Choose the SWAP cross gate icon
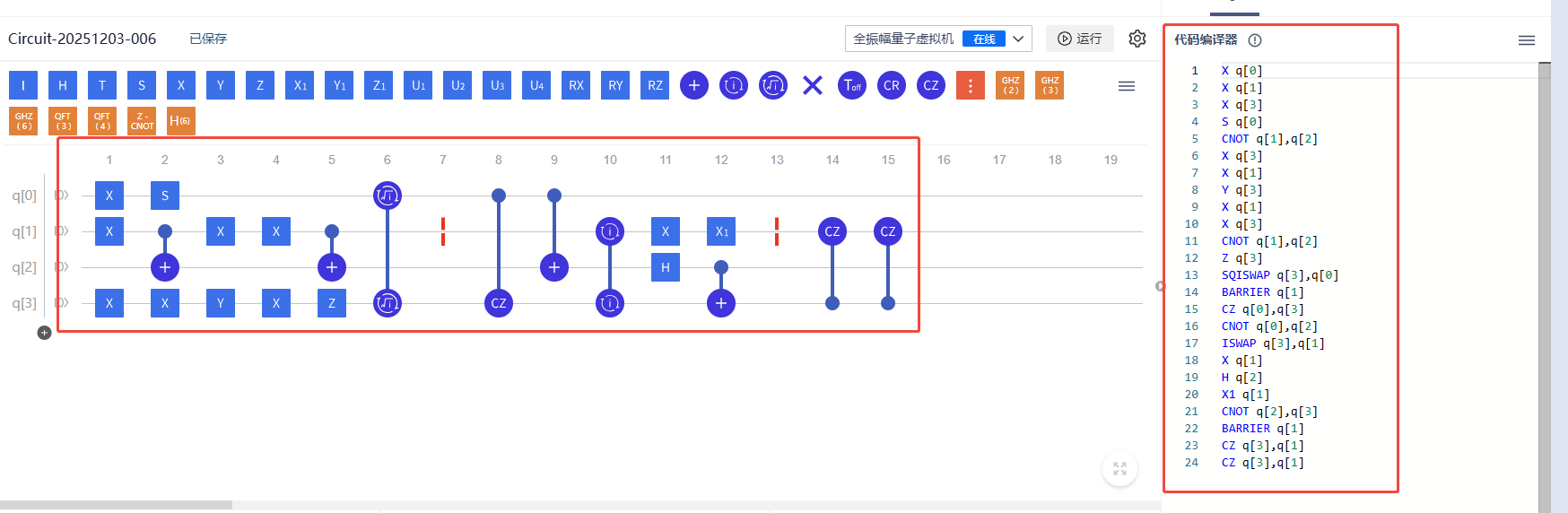1568x513 pixels. coord(812,85)
